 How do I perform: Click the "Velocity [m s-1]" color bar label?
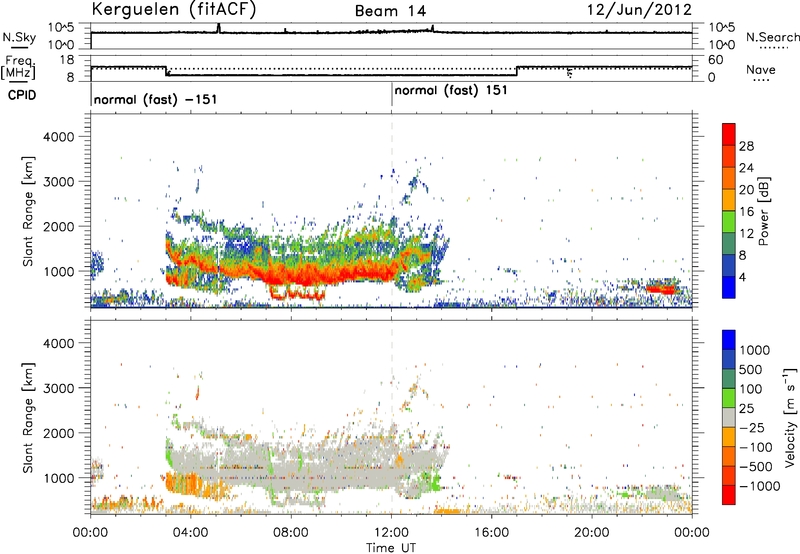coord(789,417)
